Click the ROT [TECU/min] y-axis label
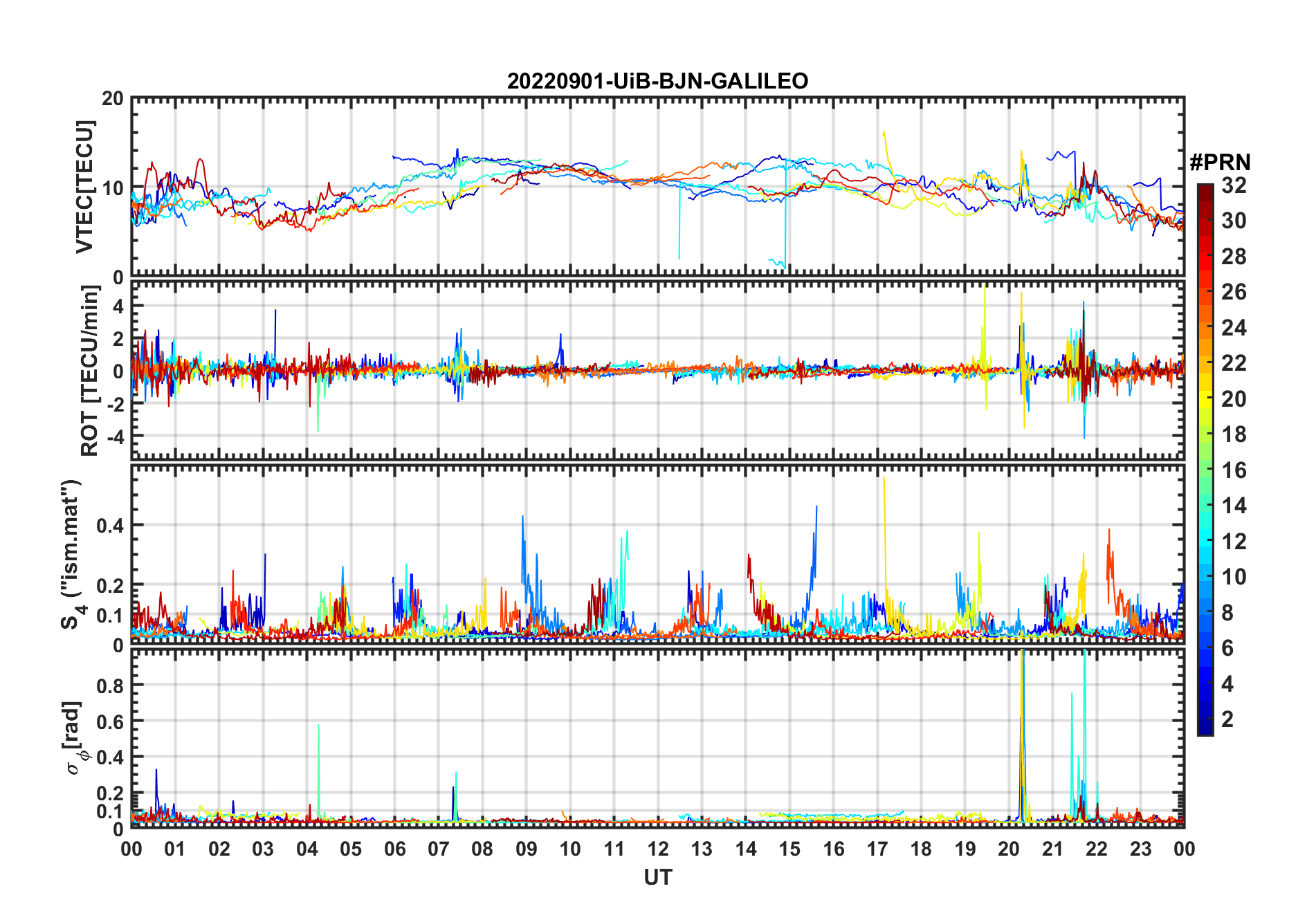This screenshot has height=920, width=1316. 89,371
